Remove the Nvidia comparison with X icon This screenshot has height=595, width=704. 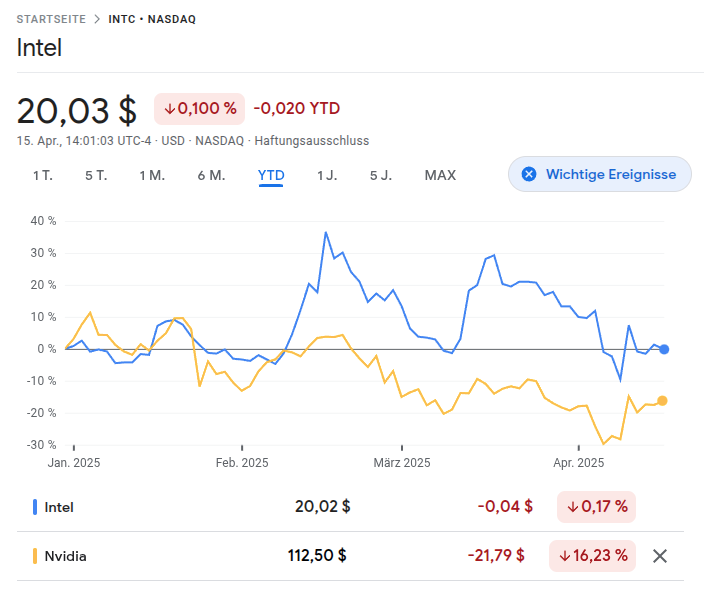pos(660,556)
